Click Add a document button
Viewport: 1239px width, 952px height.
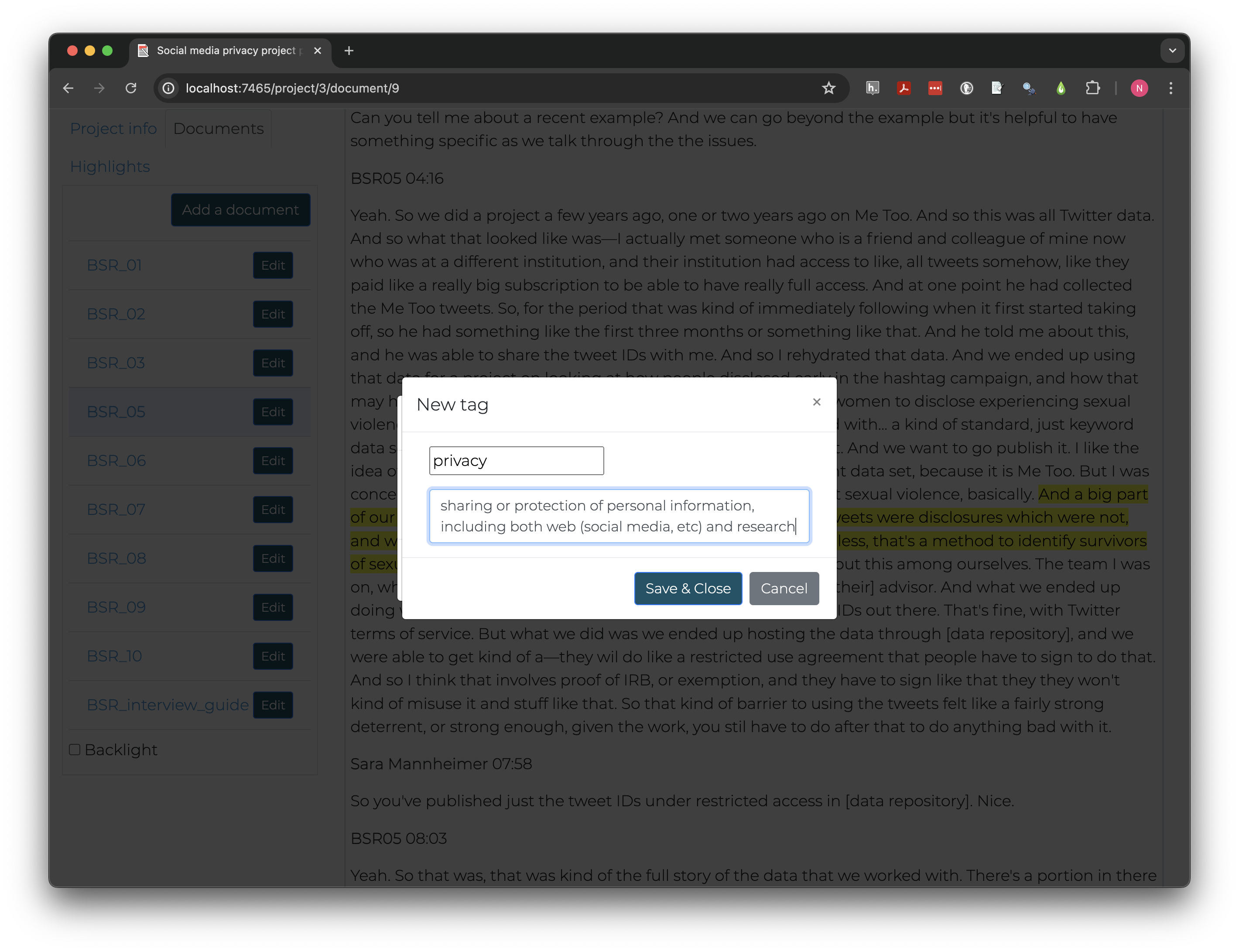coord(241,209)
